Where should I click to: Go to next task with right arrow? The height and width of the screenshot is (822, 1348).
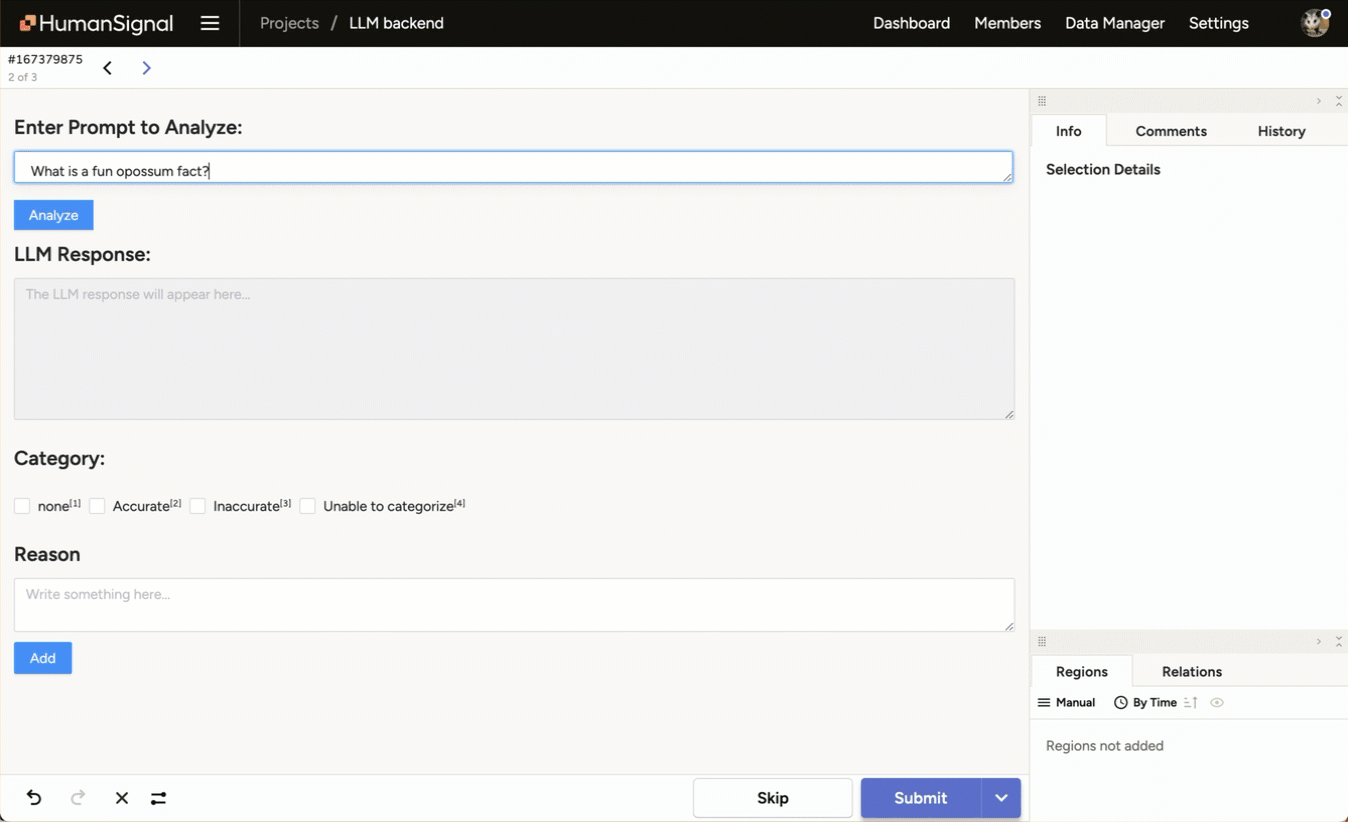pyautogui.click(x=146, y=67)
